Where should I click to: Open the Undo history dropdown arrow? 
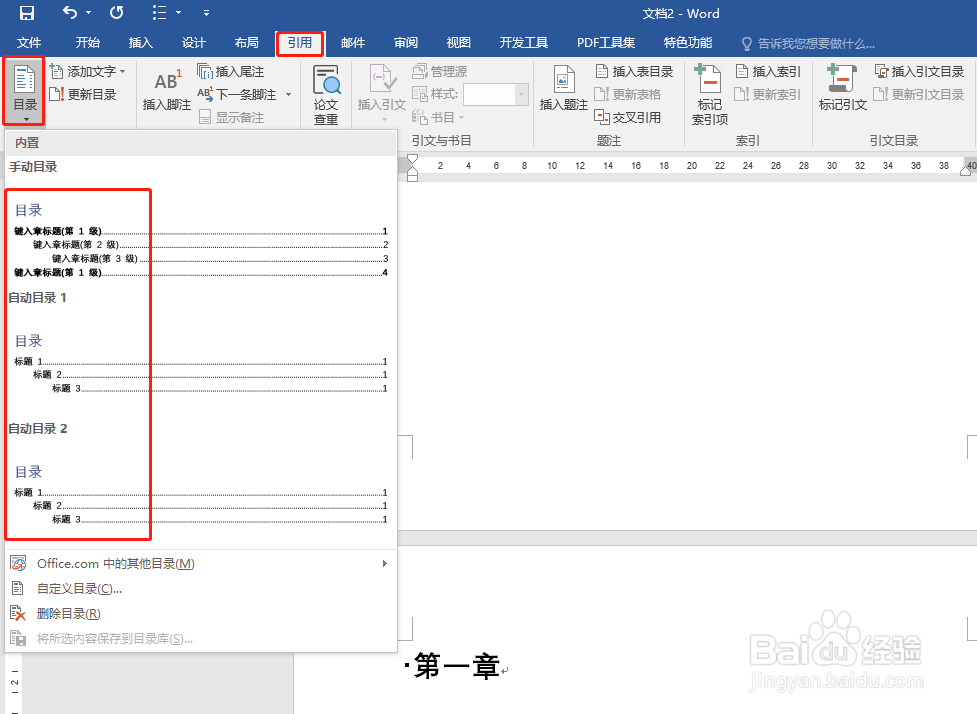click(88, 13)
